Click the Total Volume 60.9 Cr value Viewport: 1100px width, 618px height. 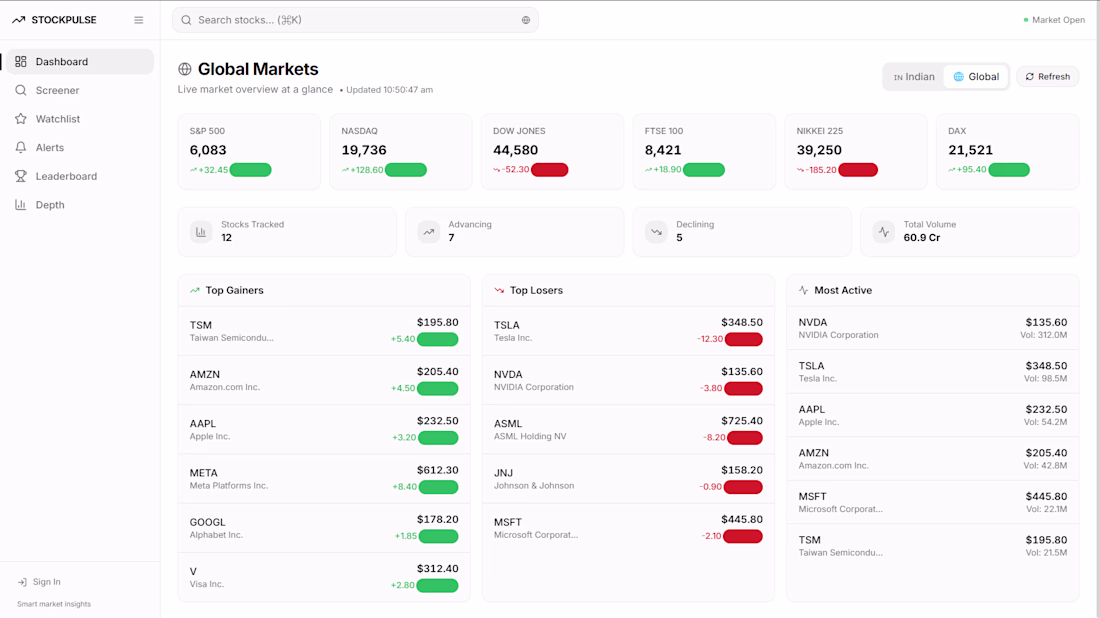pyautogui.click(x=922, y=238)
